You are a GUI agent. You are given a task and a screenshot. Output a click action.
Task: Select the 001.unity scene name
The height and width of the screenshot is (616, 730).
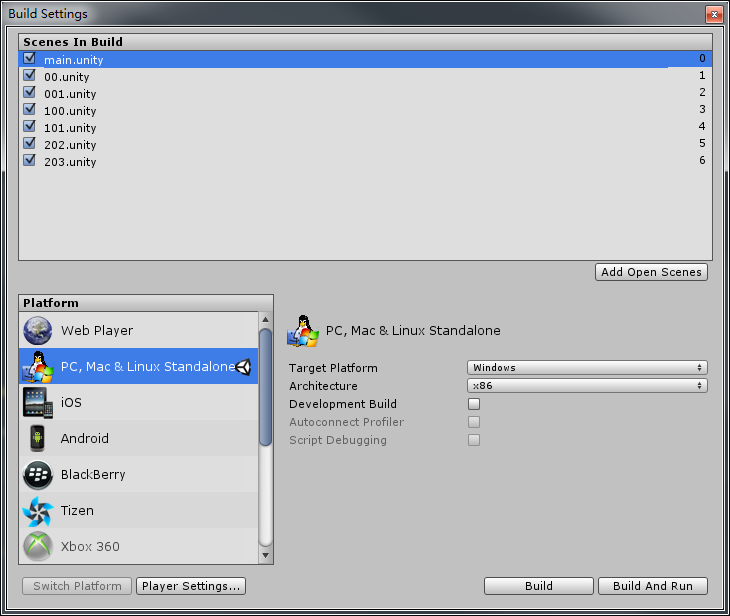(70, 94)
